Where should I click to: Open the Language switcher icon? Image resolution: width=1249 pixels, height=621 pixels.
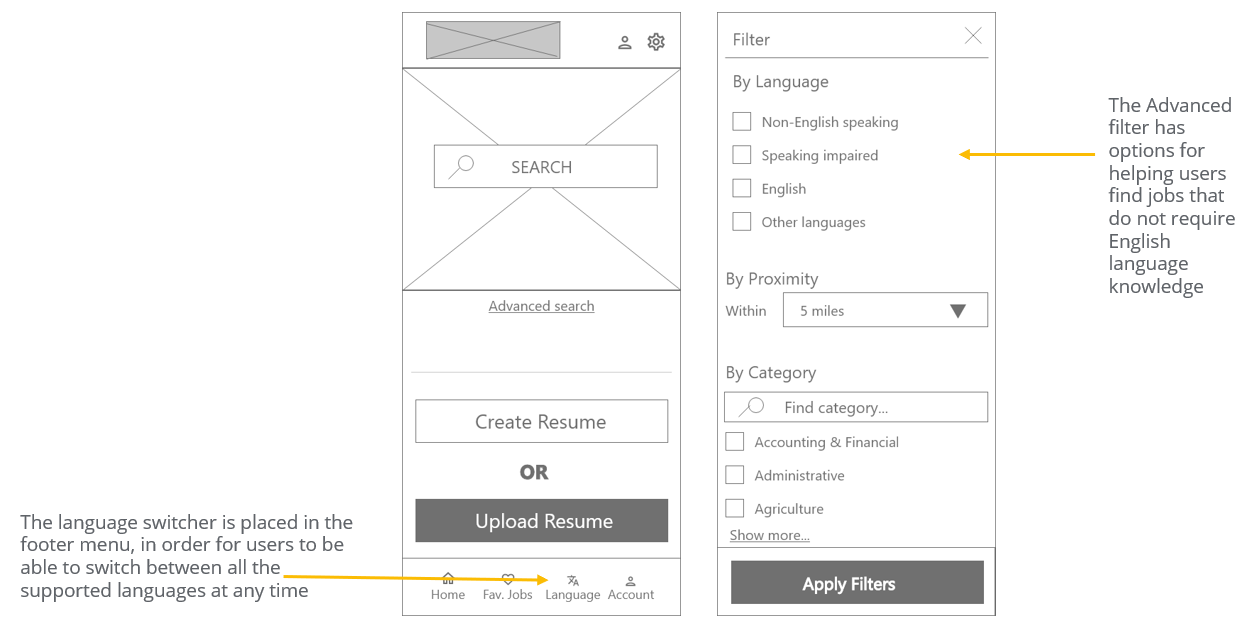coord(573,580)
